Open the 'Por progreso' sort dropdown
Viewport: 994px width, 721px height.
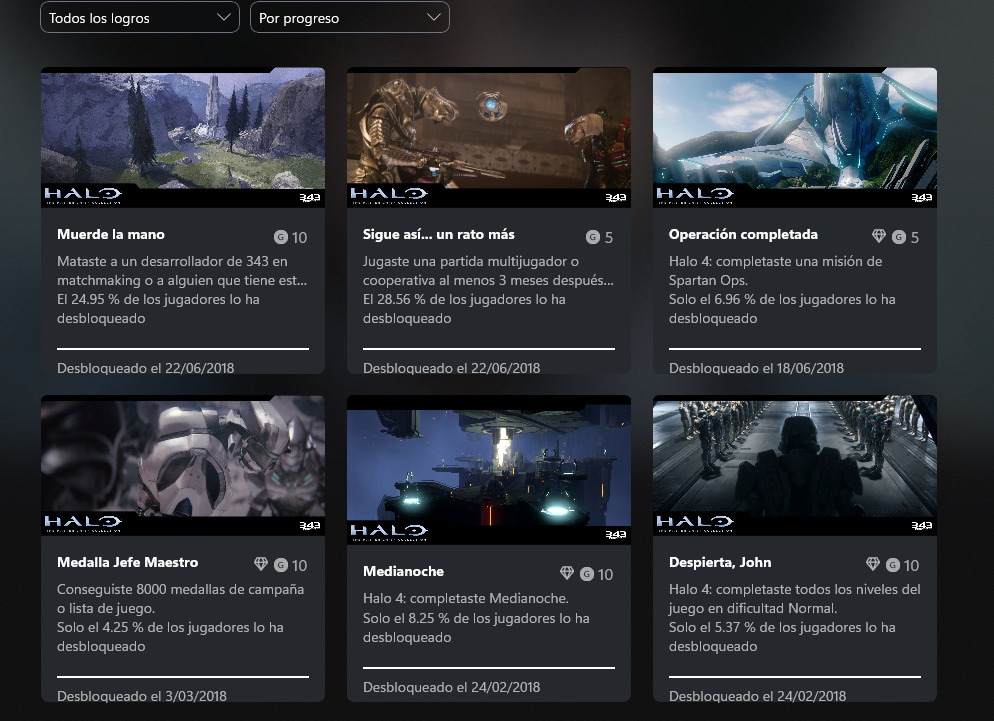point(350,17)
